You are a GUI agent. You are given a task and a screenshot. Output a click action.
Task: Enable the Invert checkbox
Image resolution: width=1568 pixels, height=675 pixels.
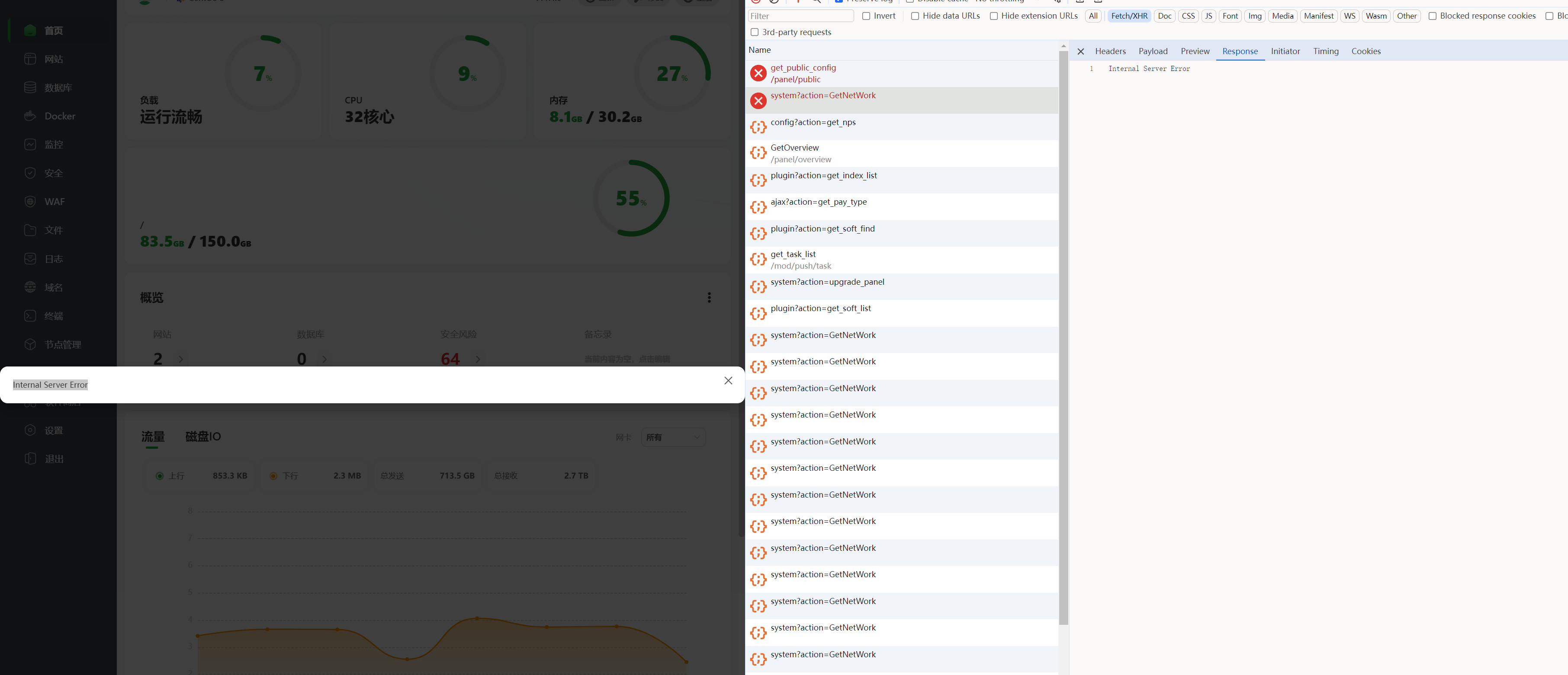(866, 16)
